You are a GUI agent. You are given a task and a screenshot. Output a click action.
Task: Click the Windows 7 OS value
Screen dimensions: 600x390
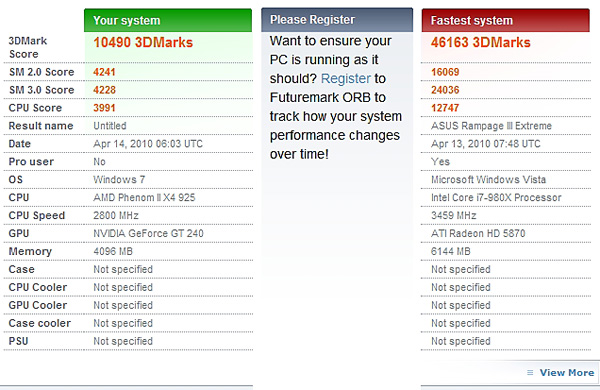pyautogui.click(x=119, y=179)
